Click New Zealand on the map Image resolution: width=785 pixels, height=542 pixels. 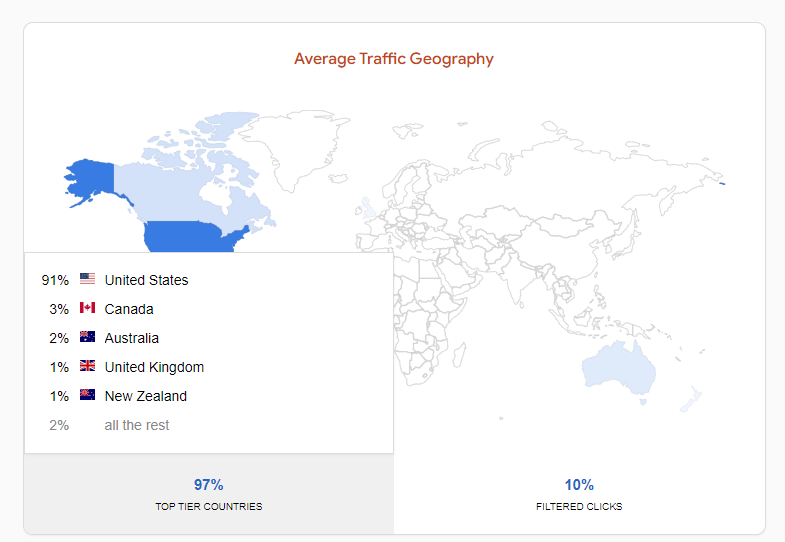(x=691, y=399)
